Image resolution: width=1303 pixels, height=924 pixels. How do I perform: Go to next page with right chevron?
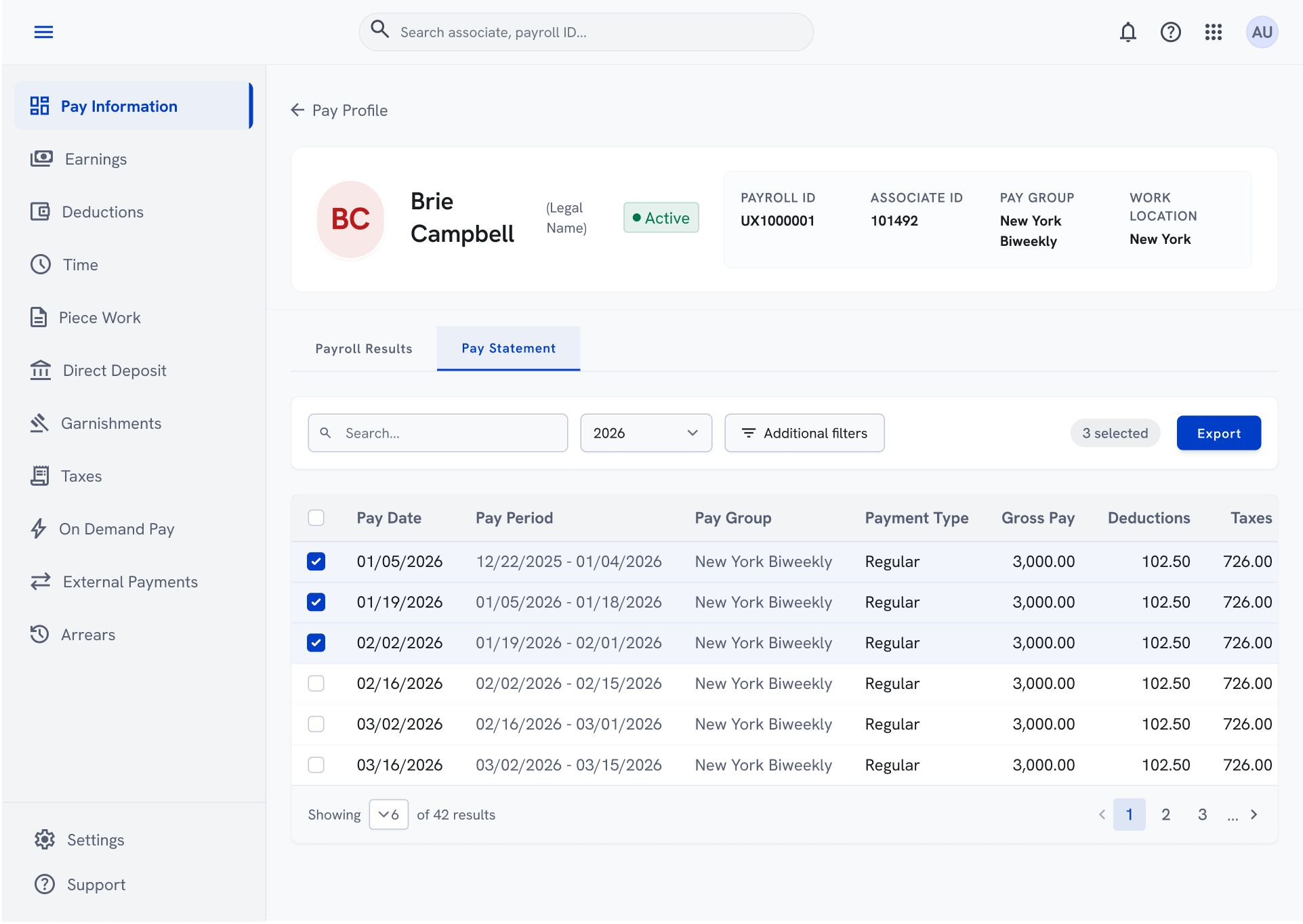[x=1254, y=814]
